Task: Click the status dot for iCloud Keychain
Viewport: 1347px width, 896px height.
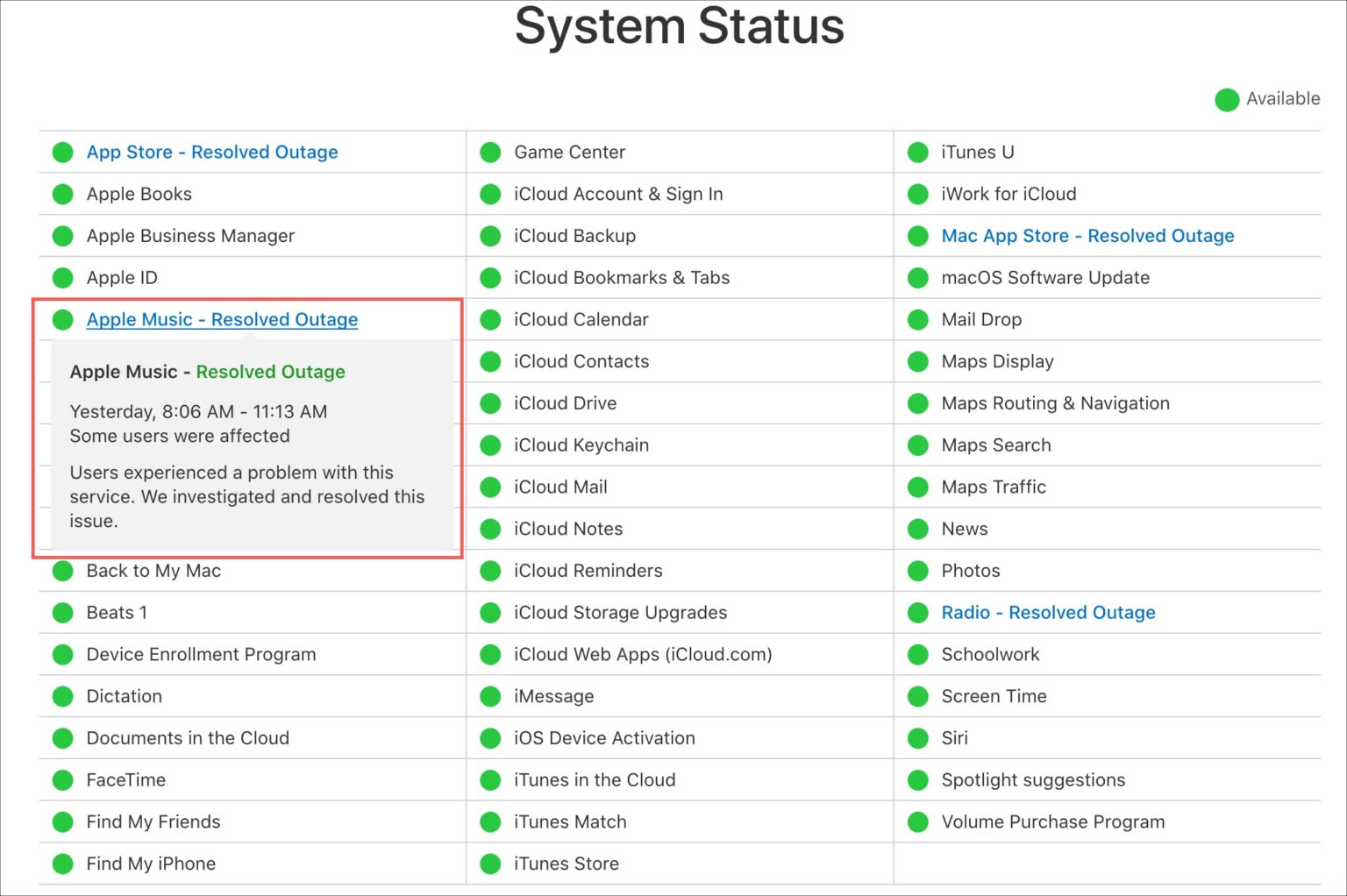Action: tap(489, 444)
